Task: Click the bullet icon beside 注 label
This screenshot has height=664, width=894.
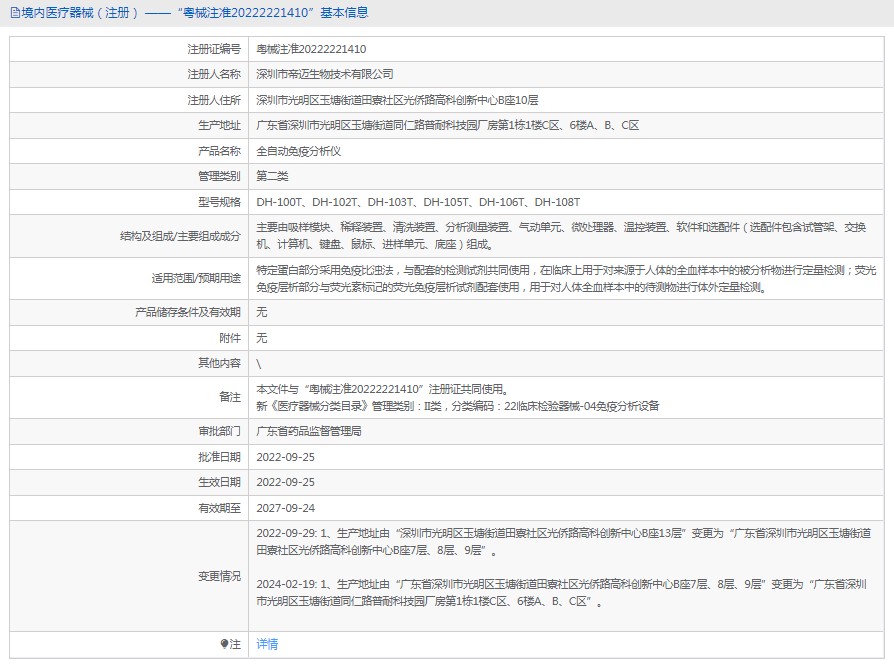Action: tap(223, 645)
